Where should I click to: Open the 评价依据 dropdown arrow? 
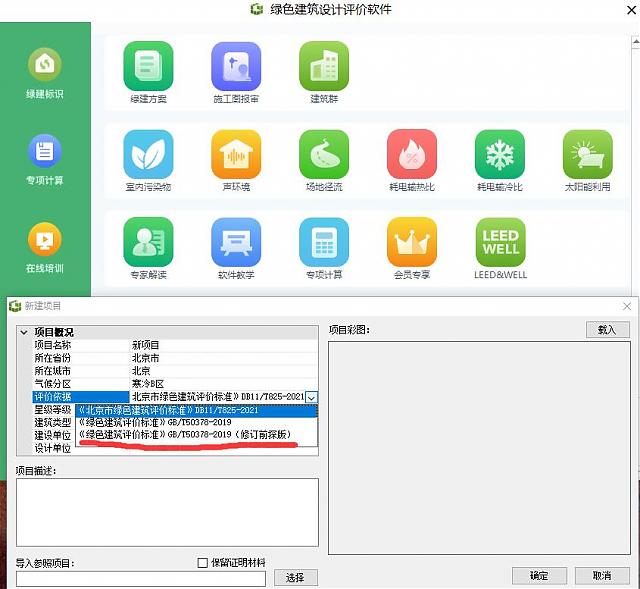click(x=311, y=397)
